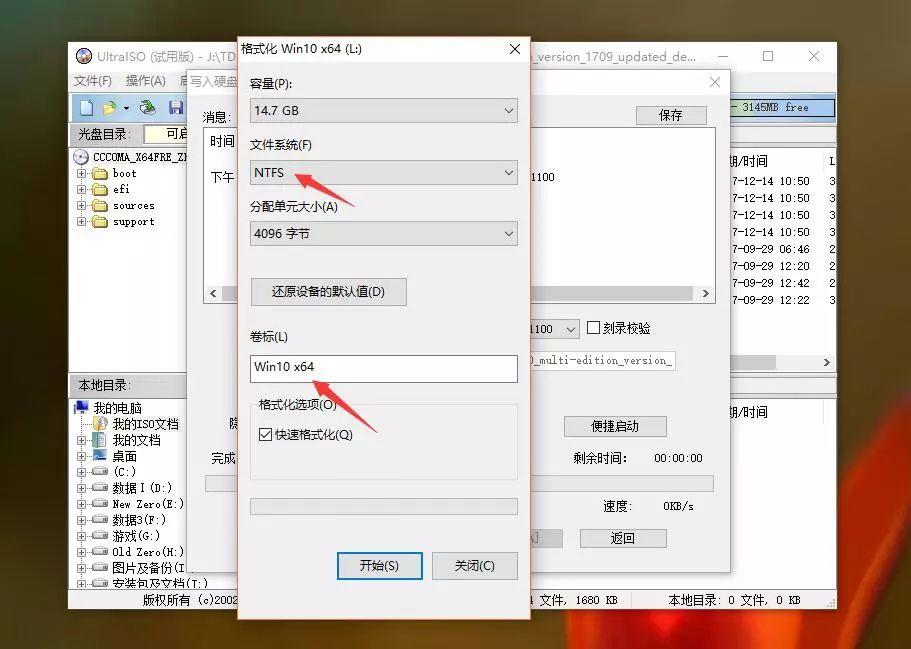The width and height of the screenshot is (911, 649).
Task: Select the file row dated 7-09-29 12:22
Action: pos(782,300)
